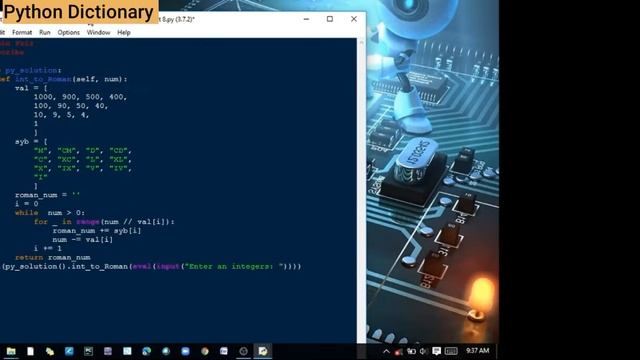Click the line 'roman_num += syb[i]'

pos(97,231)
